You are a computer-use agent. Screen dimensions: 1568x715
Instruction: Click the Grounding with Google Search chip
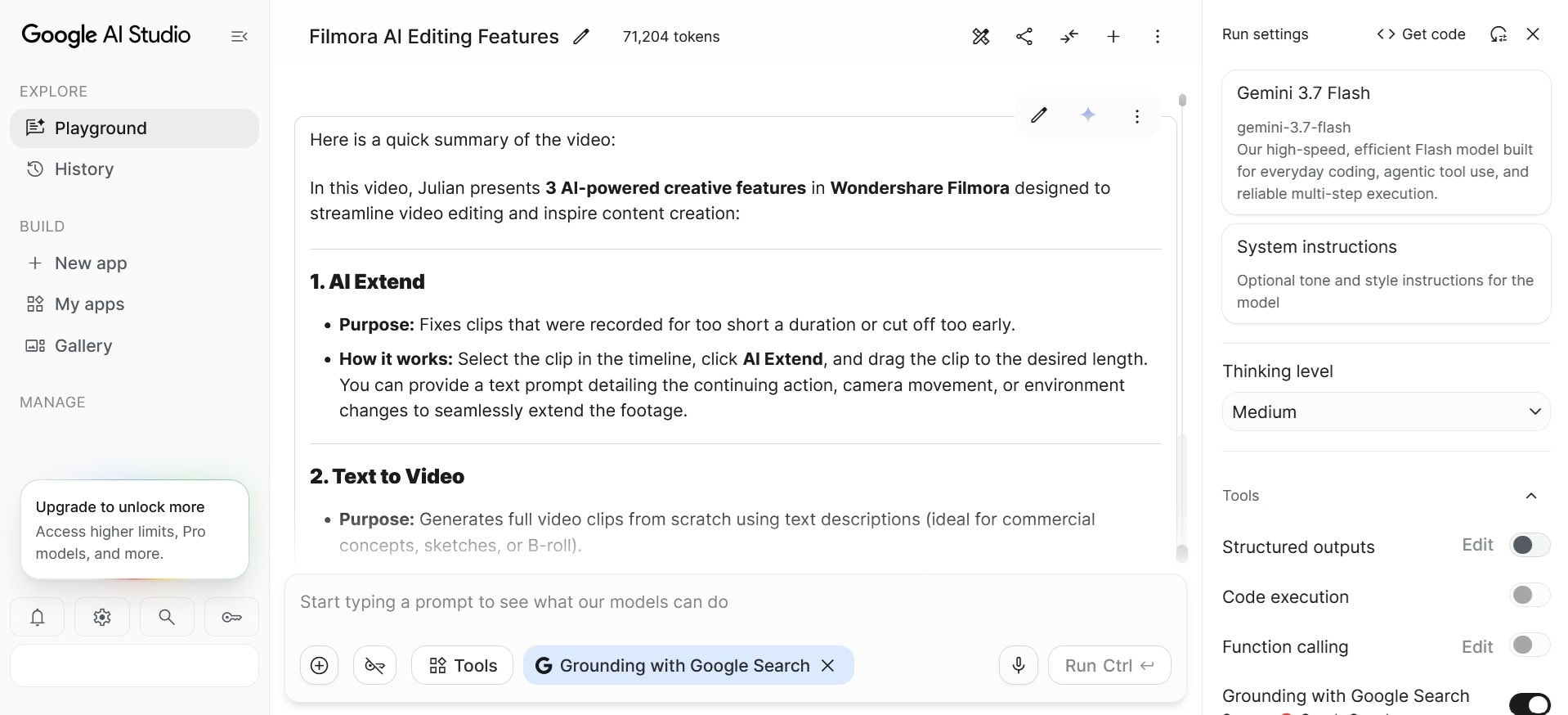tap(688, 665)
